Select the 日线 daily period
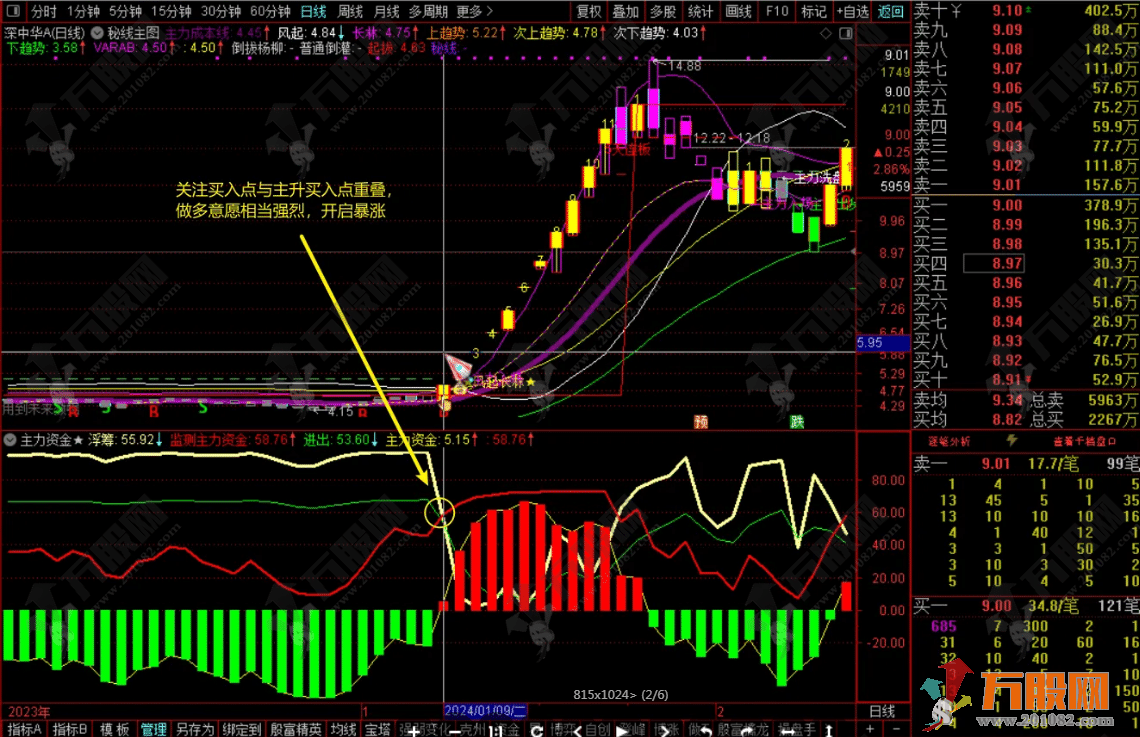The height and width of the screenshot is (737, 1140). pos(313,11)
